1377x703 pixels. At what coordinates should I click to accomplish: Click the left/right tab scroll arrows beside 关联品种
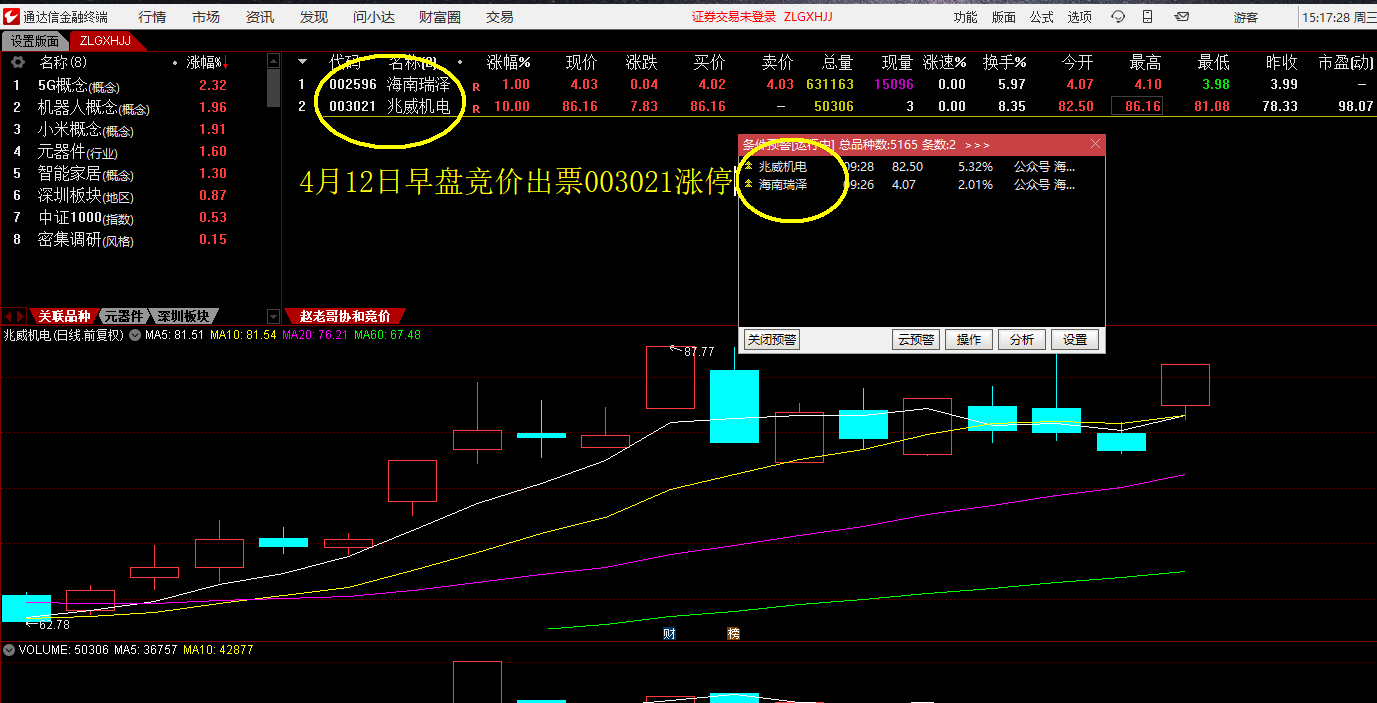click(14, 316)
